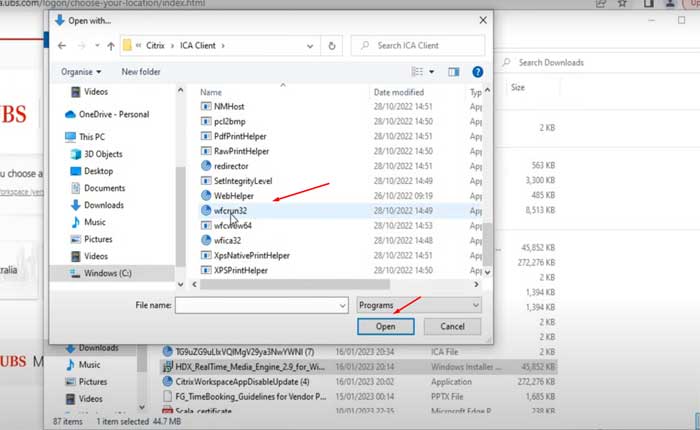Sort files by the Name column header

[x=211, y=92]
